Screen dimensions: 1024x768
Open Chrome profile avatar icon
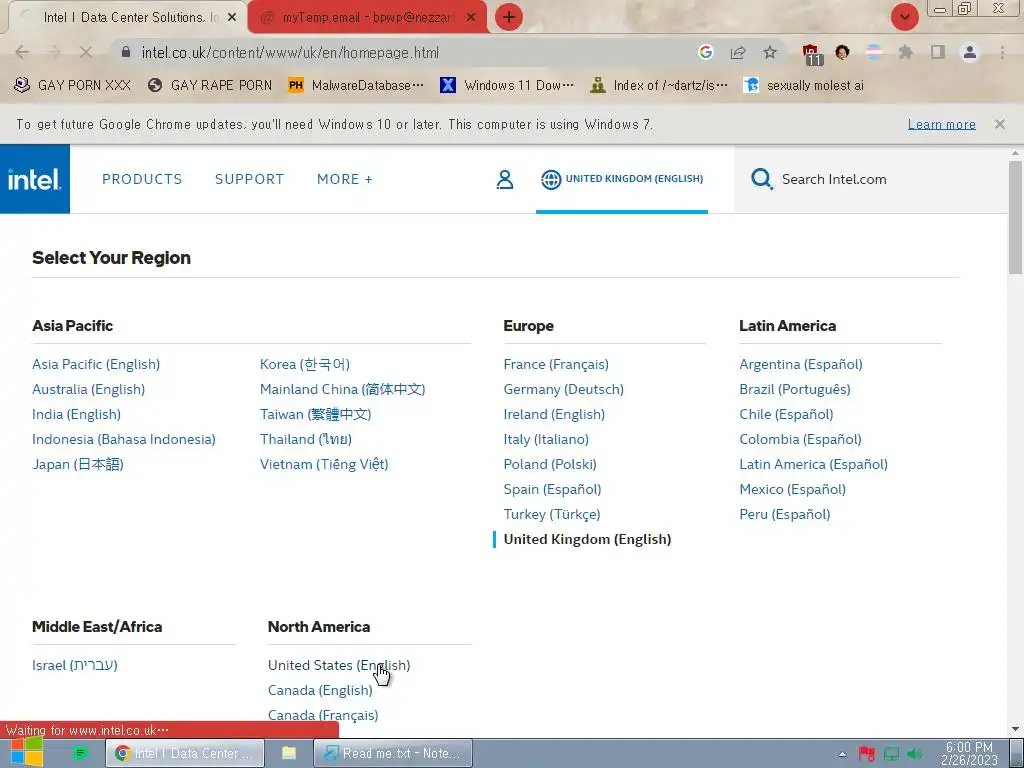(x=970, y=52)
